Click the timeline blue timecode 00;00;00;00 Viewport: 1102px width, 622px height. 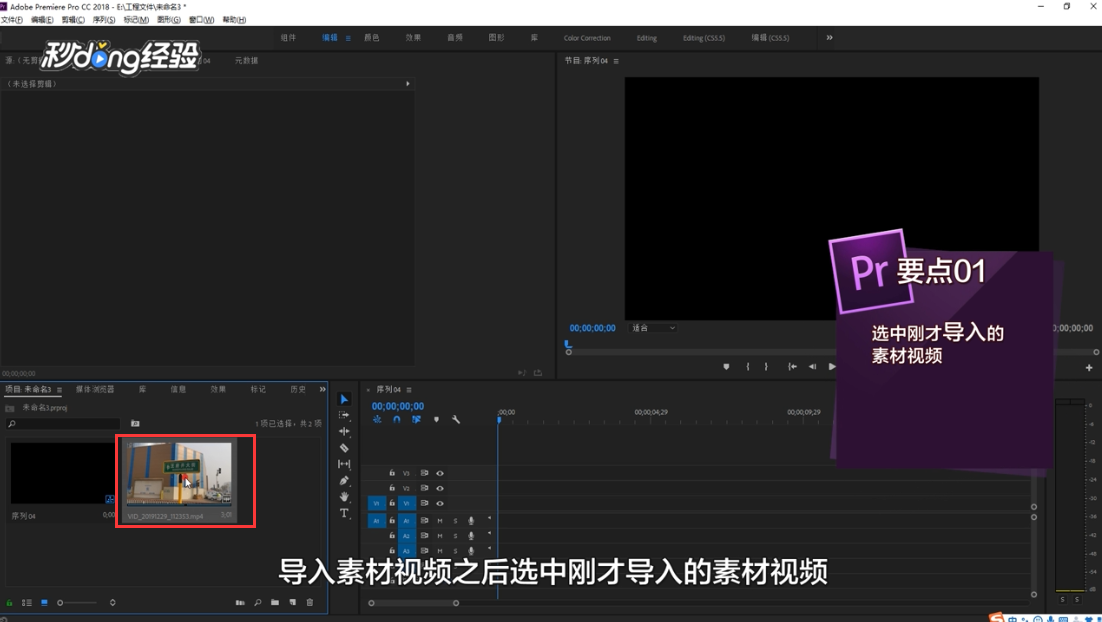398,406
